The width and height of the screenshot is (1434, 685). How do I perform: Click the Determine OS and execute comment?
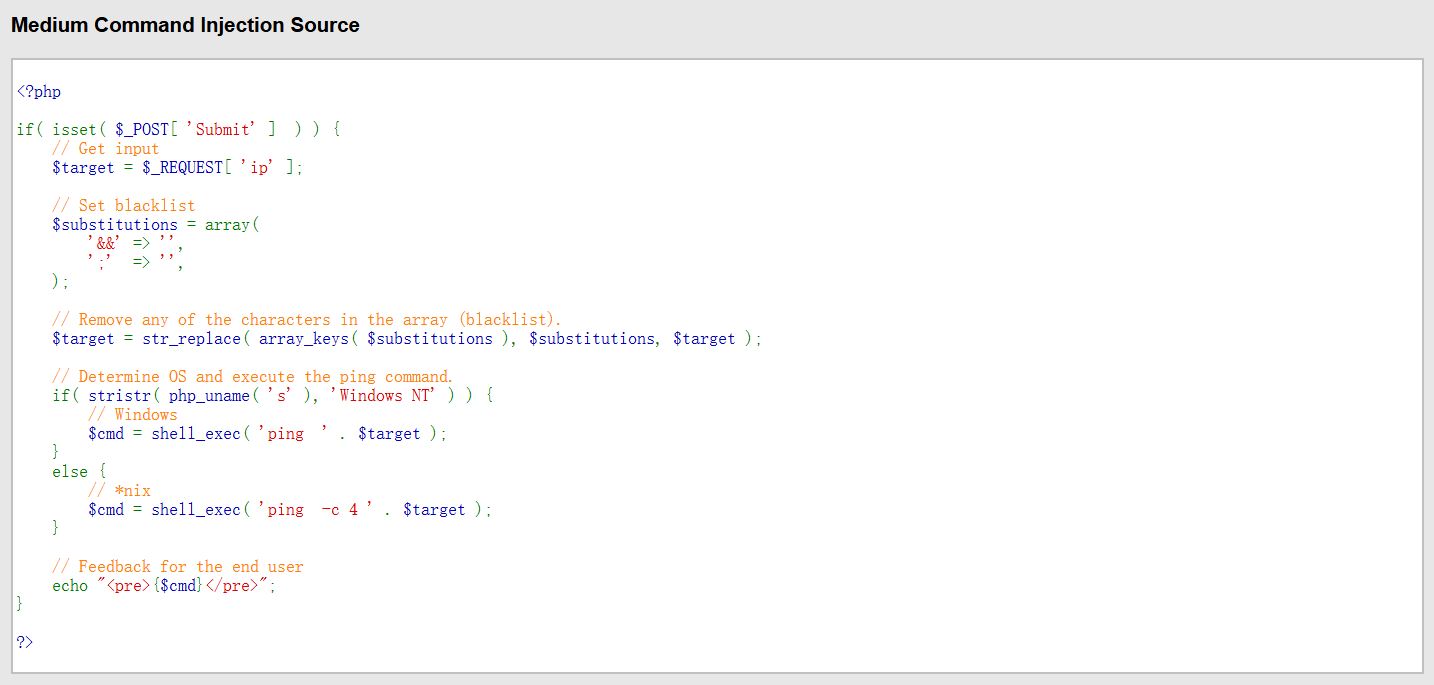[252, 377]
